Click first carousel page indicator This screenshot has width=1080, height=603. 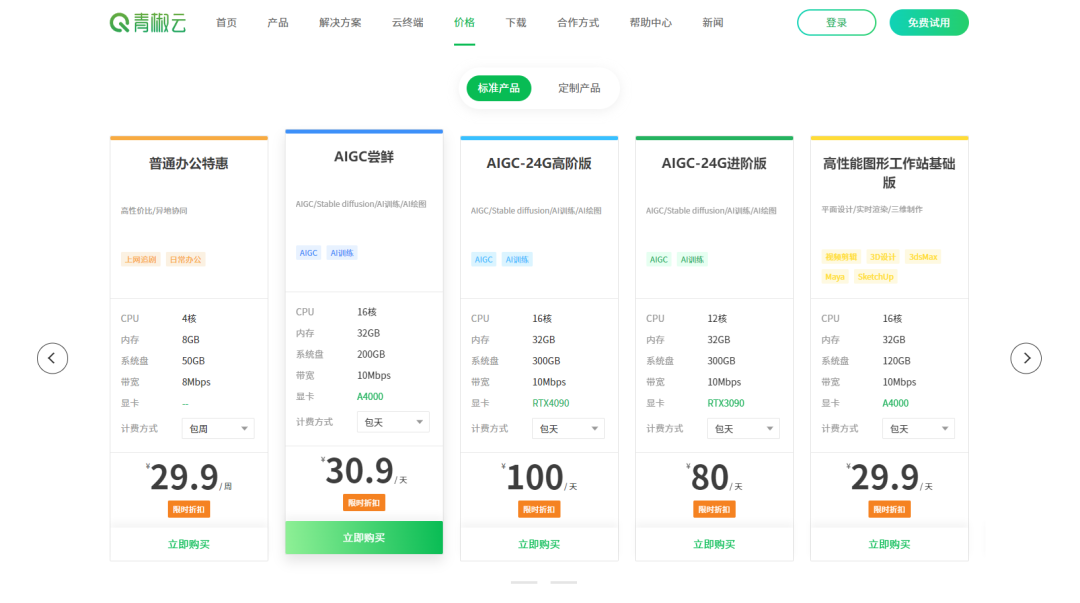[x=524, y=582]
